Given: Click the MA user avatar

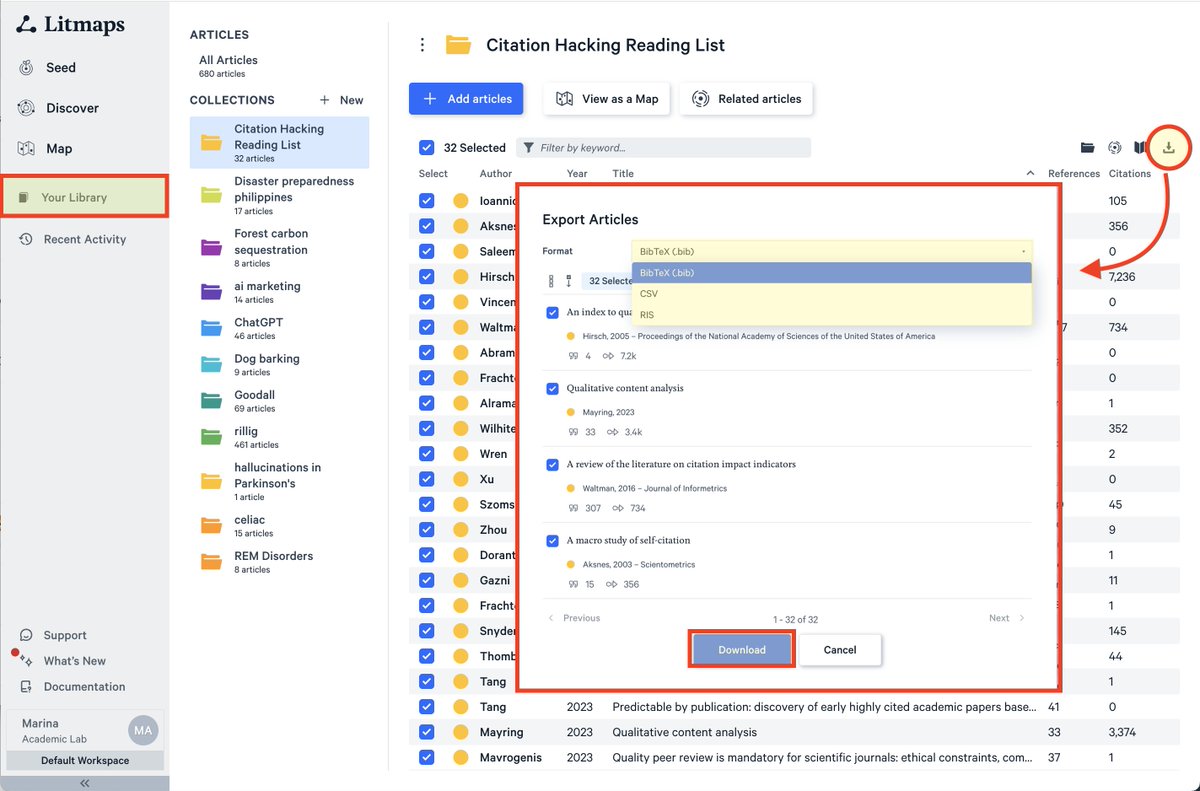Looking at the screenshot, I should 143,731.
